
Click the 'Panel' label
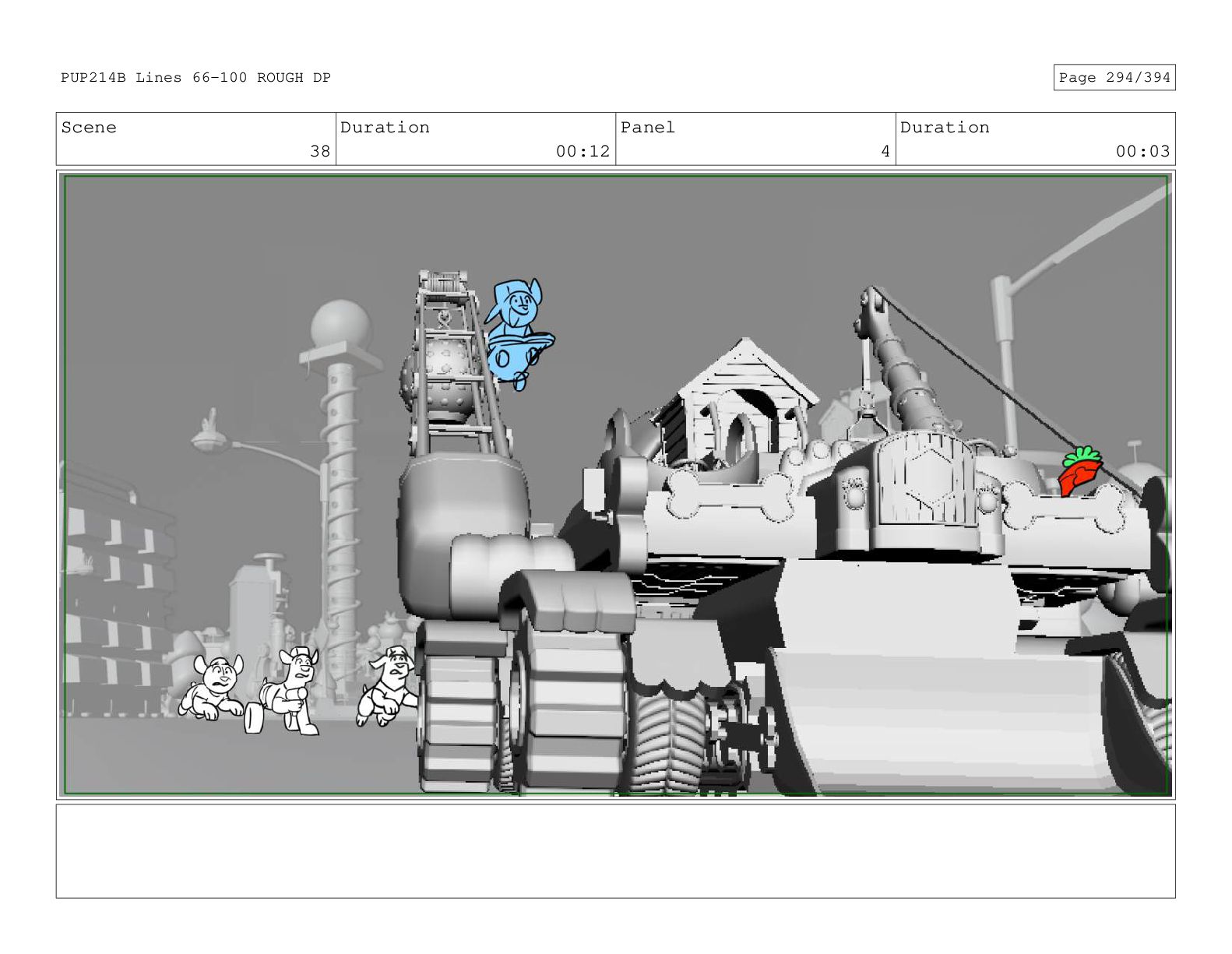coord(648,128)
